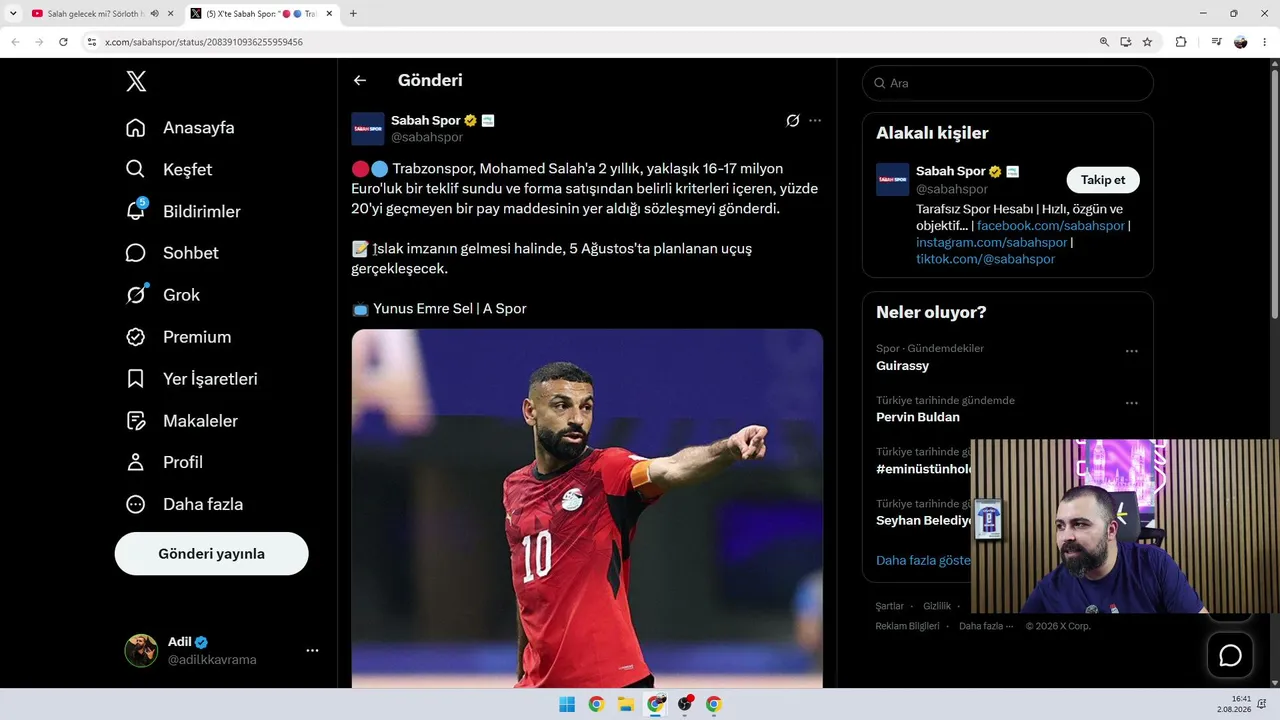This screenshot has height=720, width=1280.
Task: Open facebook.com/sabahspor link
Action: [x=1051, y=226]
